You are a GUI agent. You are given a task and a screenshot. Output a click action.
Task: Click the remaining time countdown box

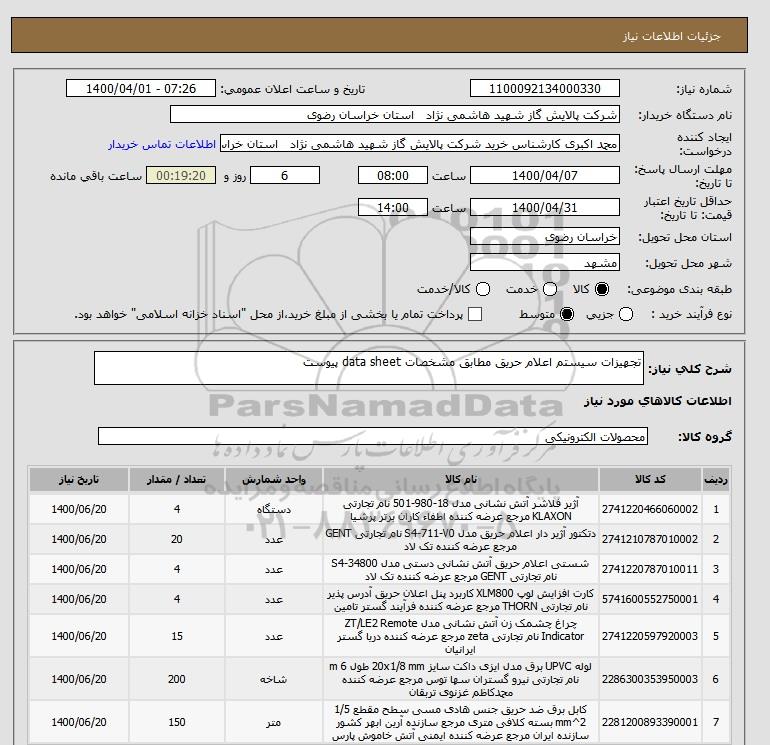click(181, 175)
